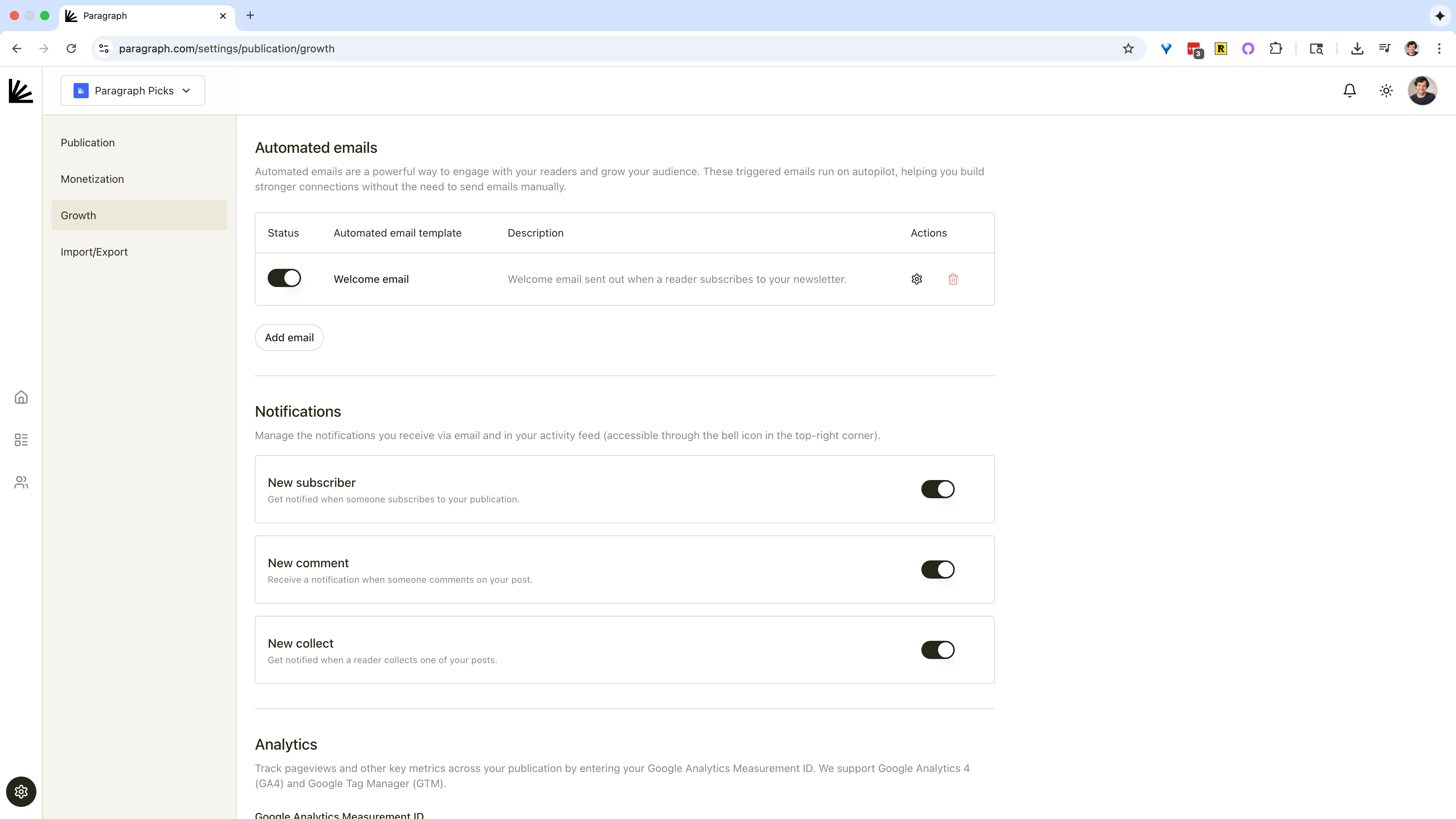Open user avatar menu in header
This screenshot has width=1456, height=819.
1422,91
